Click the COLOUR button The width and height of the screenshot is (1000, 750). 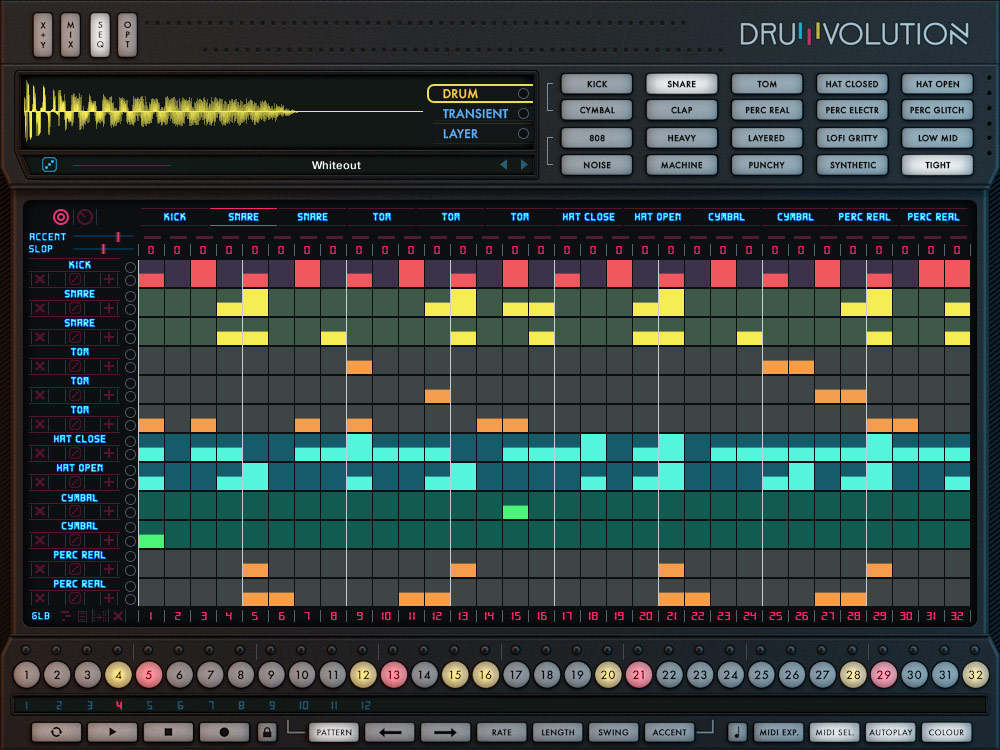(x=946, y=732)
